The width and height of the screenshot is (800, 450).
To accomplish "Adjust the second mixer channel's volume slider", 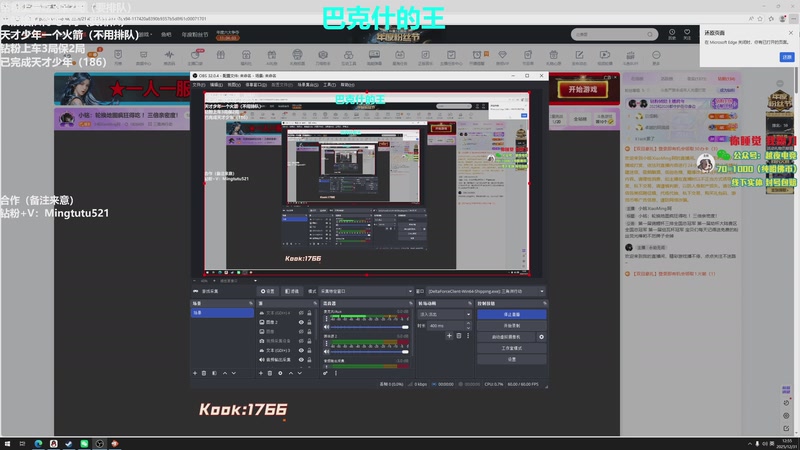I will (370, 352).
